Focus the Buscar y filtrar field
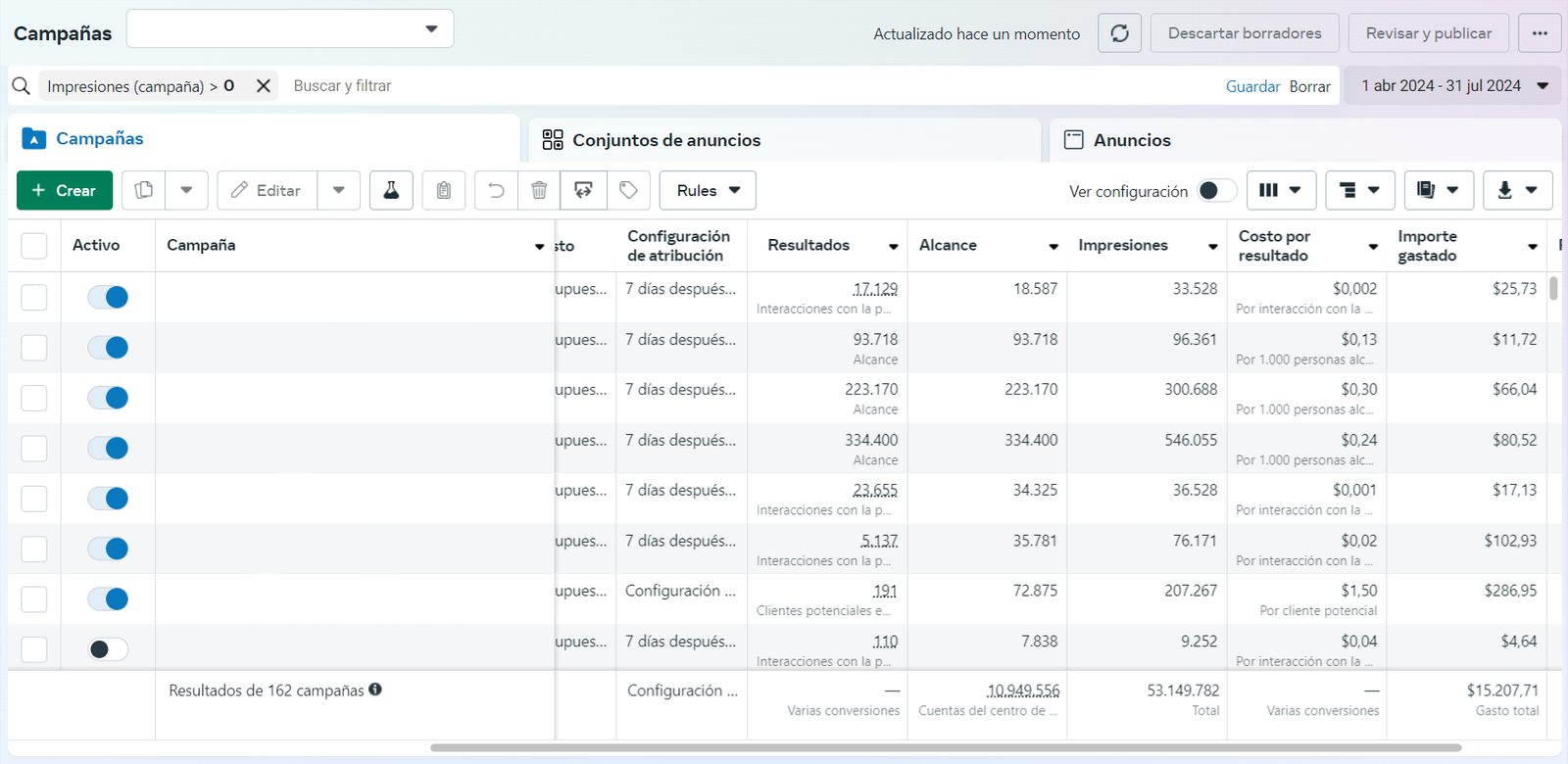This screenshot has width=1568, height=764. [755, 86]
